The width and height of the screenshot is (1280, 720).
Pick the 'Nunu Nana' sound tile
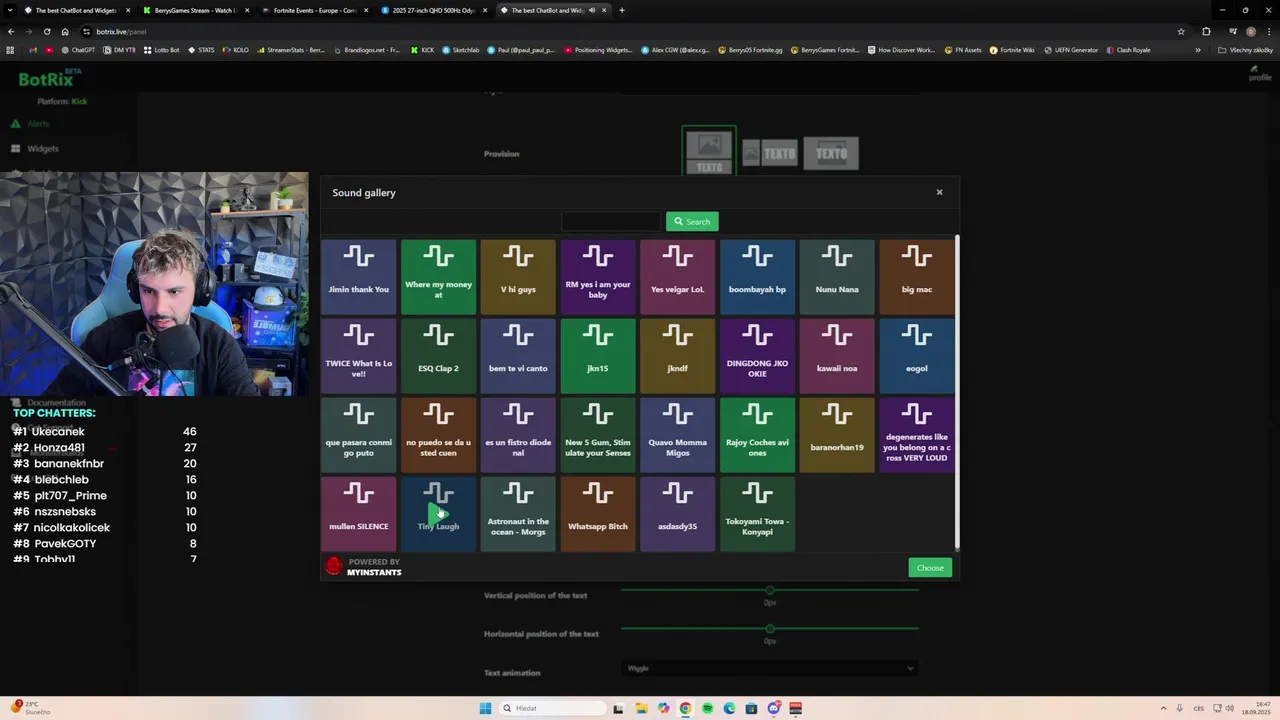[x=837, y=276]
